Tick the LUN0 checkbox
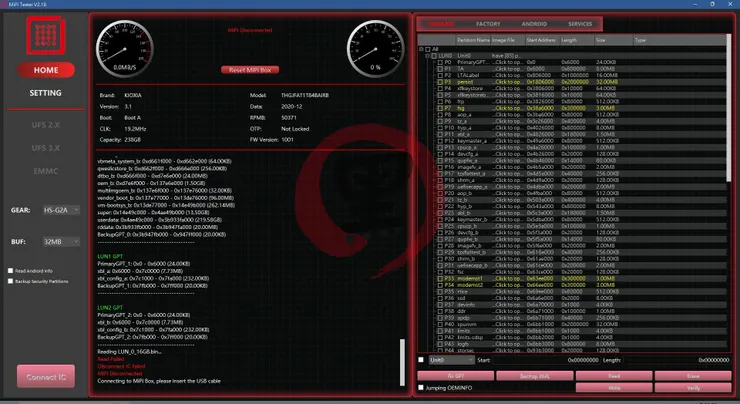Screen dimensions: 740x404 (x=434, y=56)
